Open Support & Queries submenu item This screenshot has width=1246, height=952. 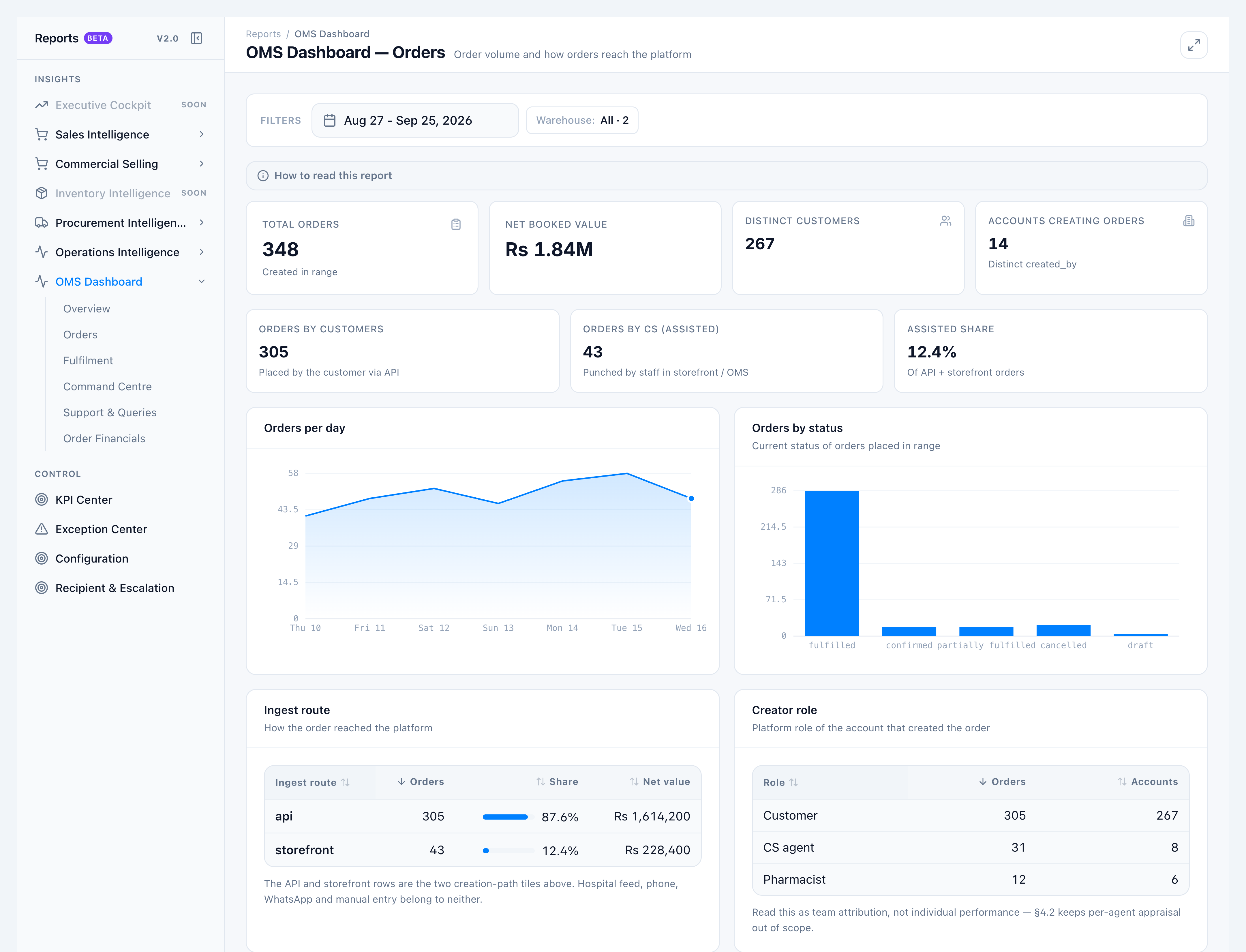point(110,413)
